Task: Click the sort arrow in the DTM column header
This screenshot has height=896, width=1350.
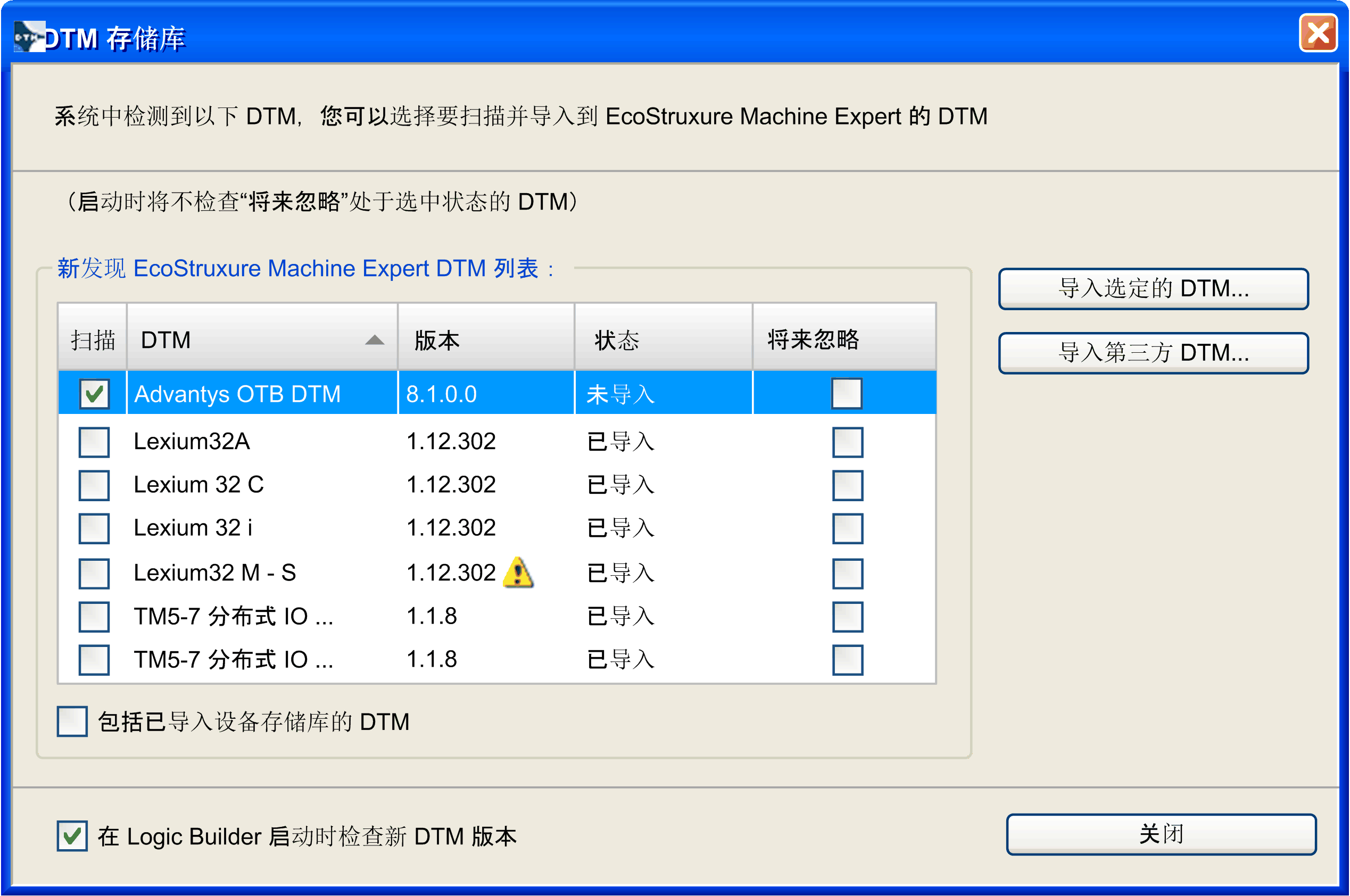Action: click(375, 340)
